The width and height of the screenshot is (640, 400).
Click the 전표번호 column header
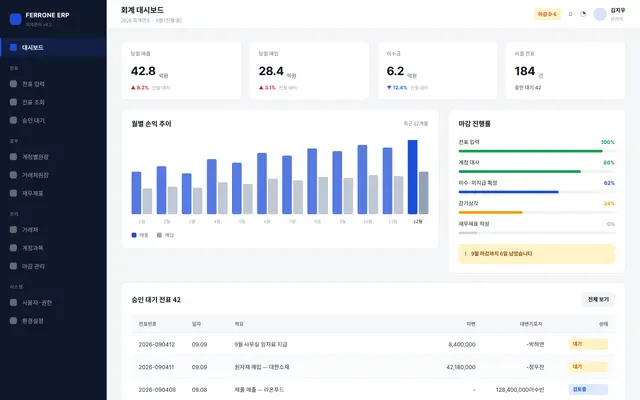(147, 324)
